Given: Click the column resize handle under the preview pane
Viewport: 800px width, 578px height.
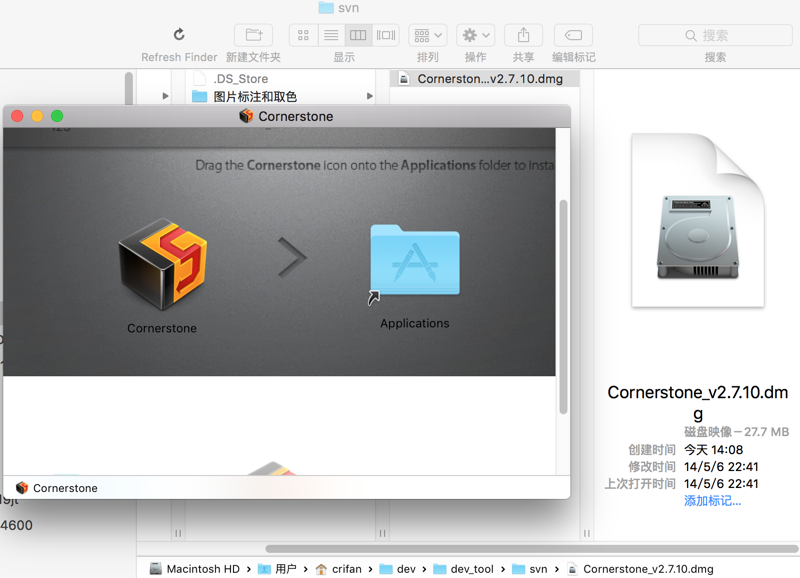Looking at the screenshot, I should (x=587, y=533).
